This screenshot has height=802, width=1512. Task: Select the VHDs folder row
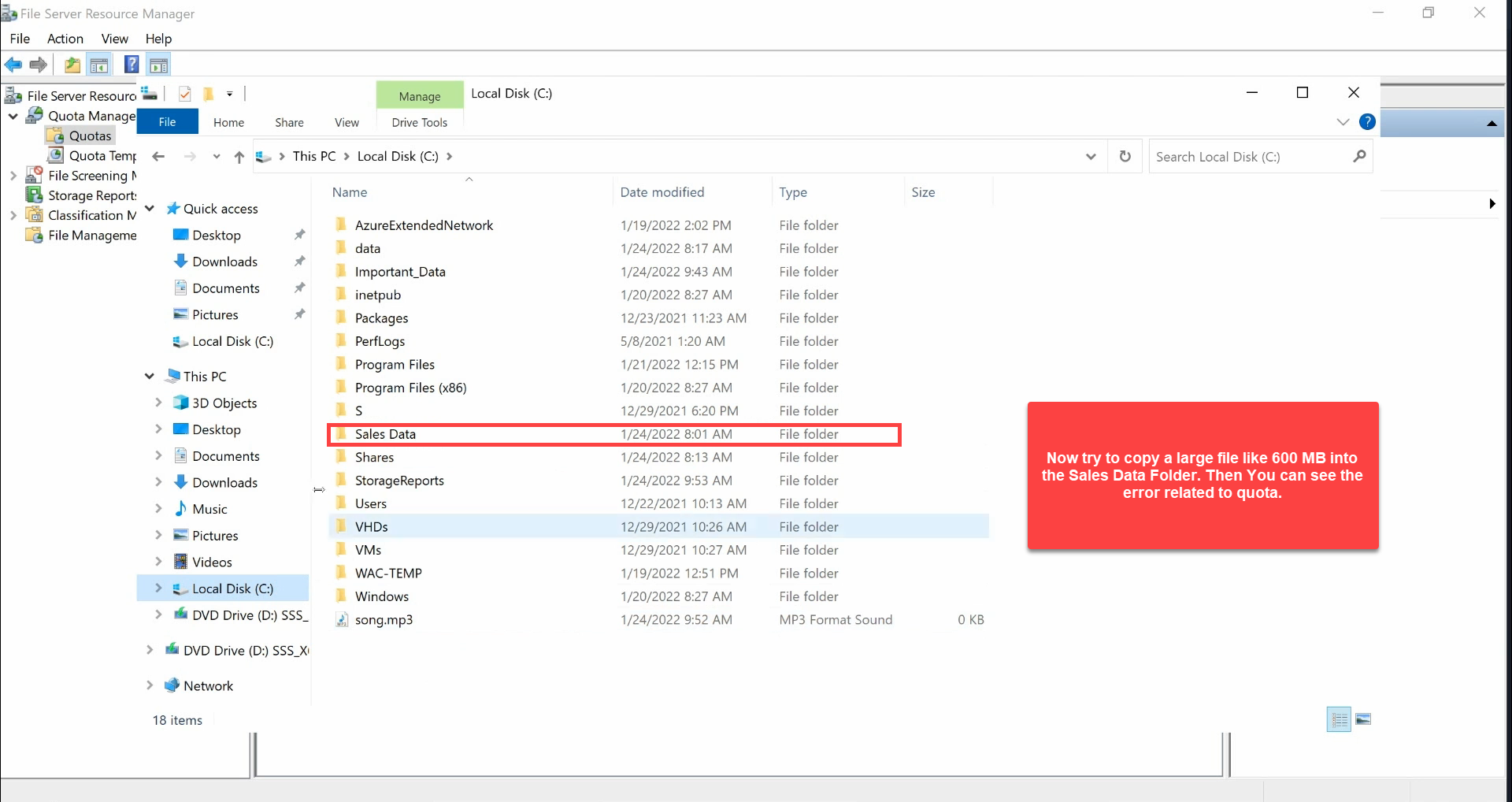658,527
